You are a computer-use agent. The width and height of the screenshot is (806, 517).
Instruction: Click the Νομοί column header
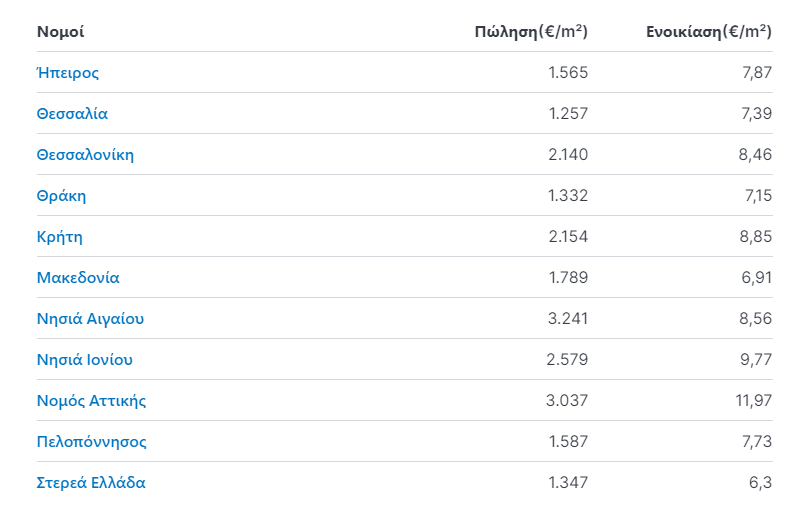tap(61, 32)
